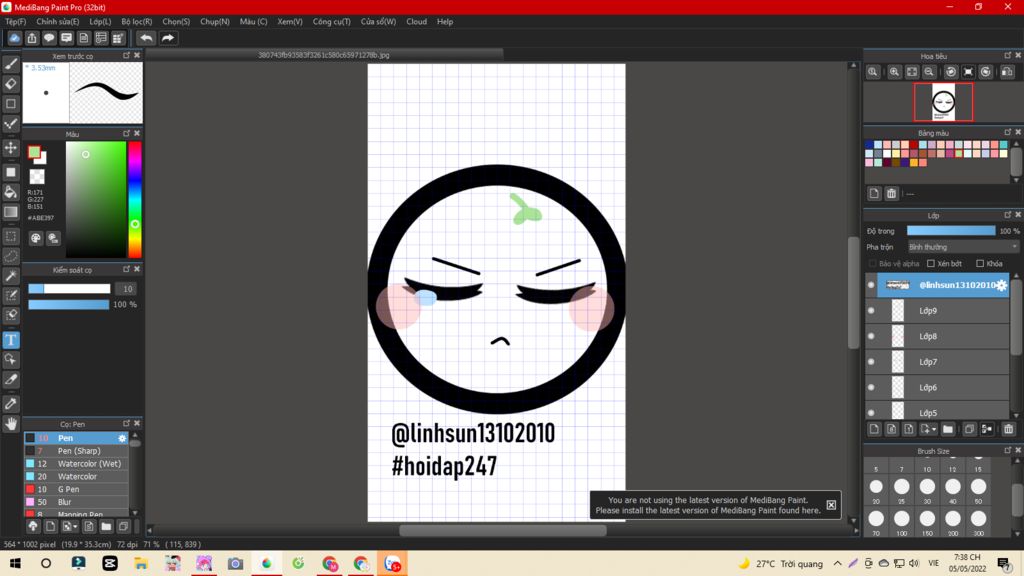Screen dimensions: 1024x576
Task: Toggle visibility of Lớp9 layer
Action: [x=871, y=311]
